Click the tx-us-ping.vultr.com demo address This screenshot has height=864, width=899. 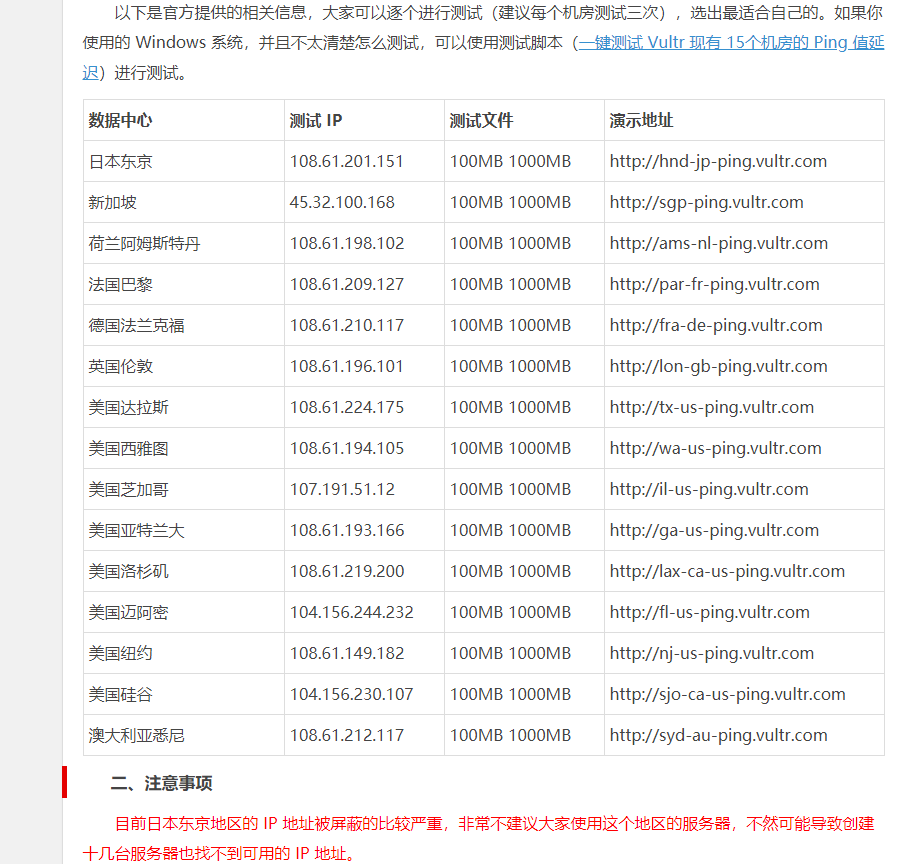click(712, 408)
